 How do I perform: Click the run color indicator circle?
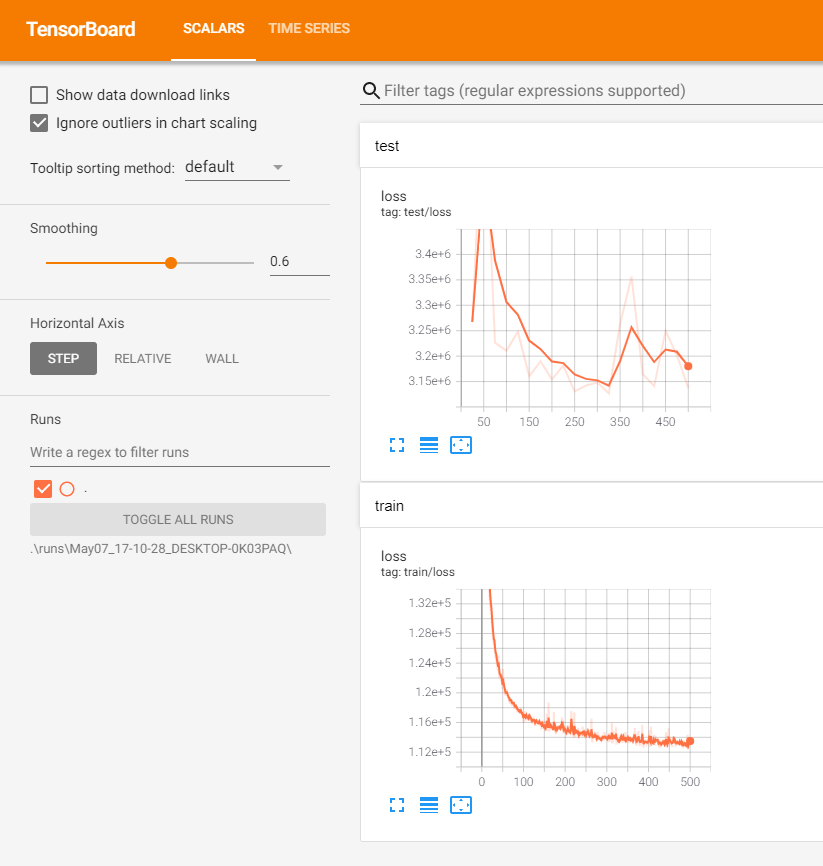[x=66, y=489]
